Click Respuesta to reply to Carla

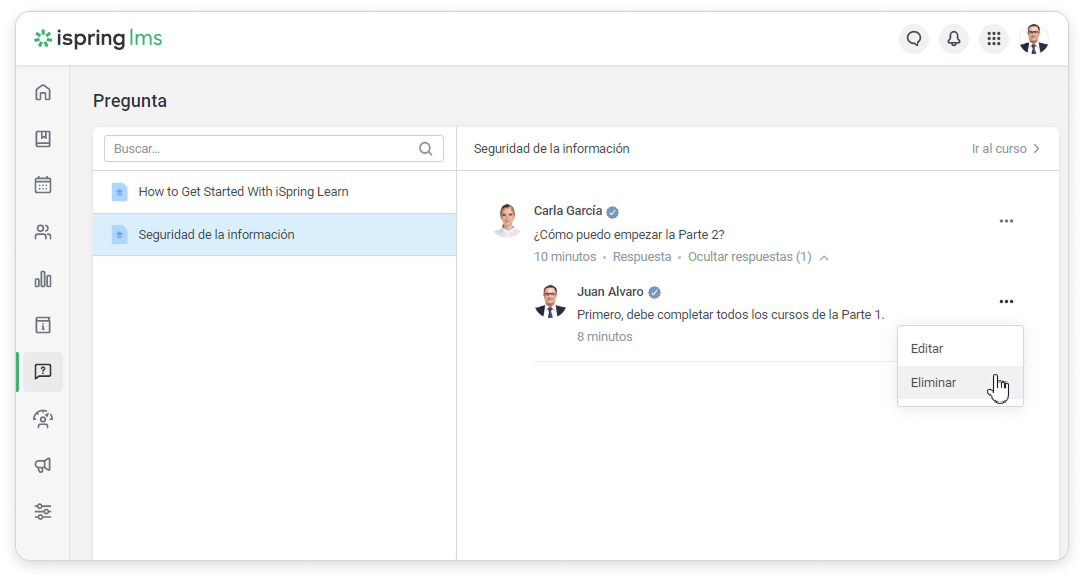pos(642,257)
